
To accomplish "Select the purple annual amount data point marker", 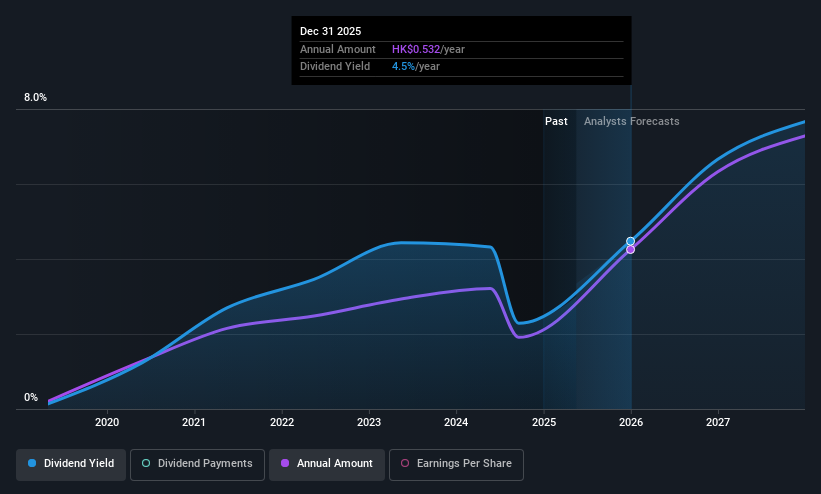I will point(630,249).
